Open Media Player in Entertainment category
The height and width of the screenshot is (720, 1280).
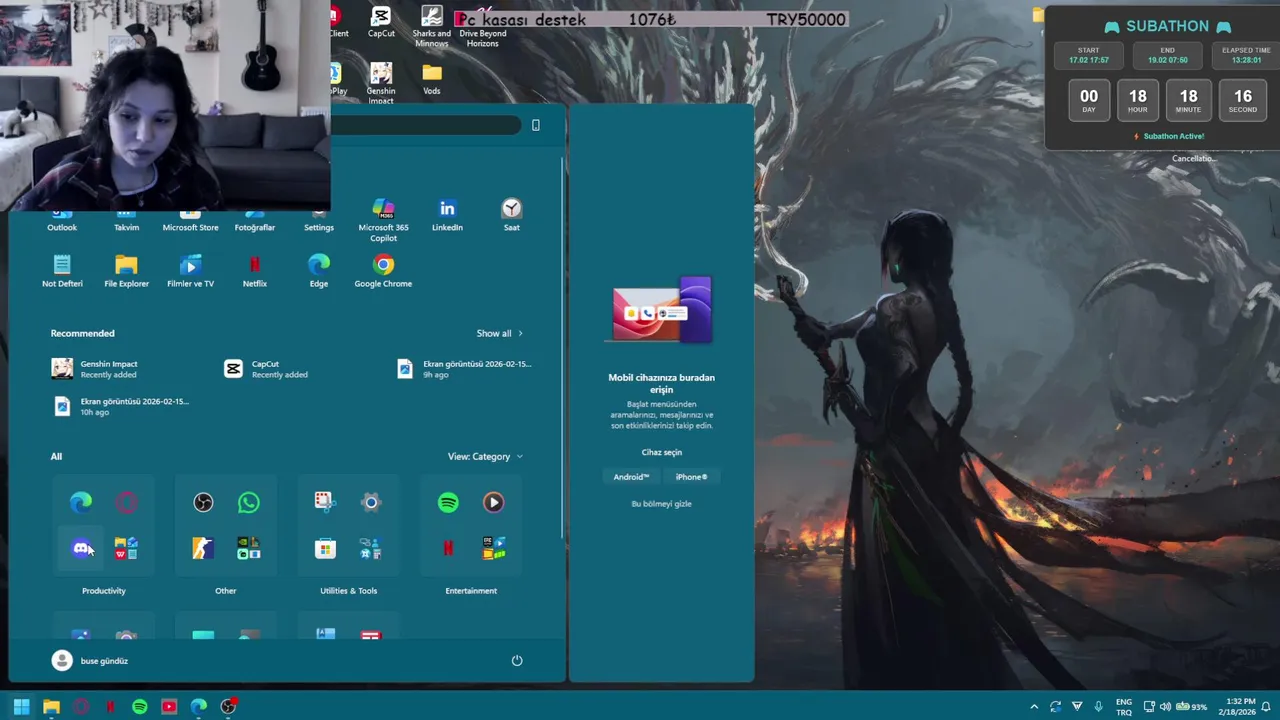tap(493, 502)
